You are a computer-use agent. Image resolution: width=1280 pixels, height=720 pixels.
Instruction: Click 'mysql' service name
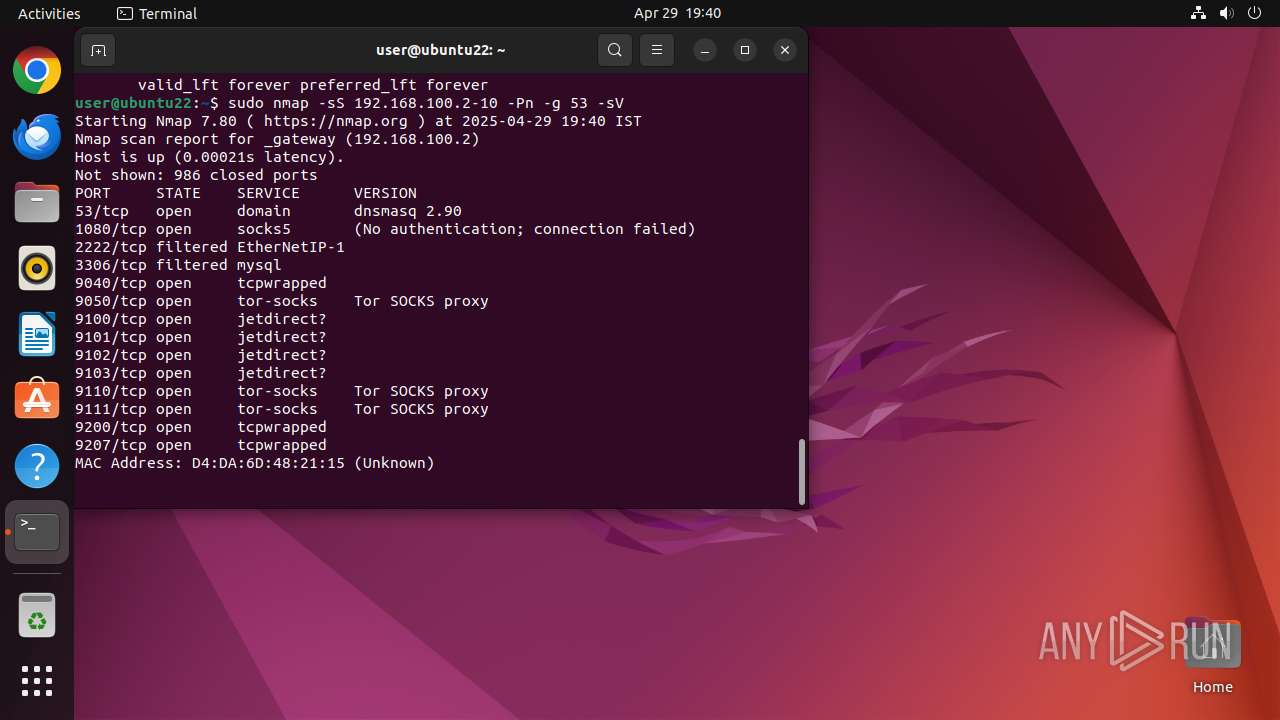[259, 265]
